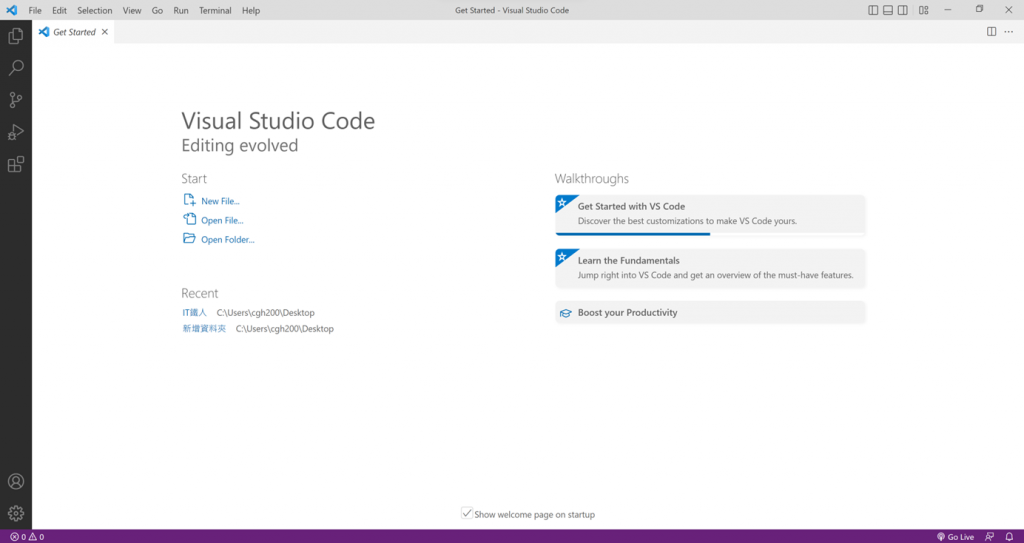Open Learn the Fundamentals walkthrough
The width and height of the screenshot is (1024, 543).
(x=710, y=268)
